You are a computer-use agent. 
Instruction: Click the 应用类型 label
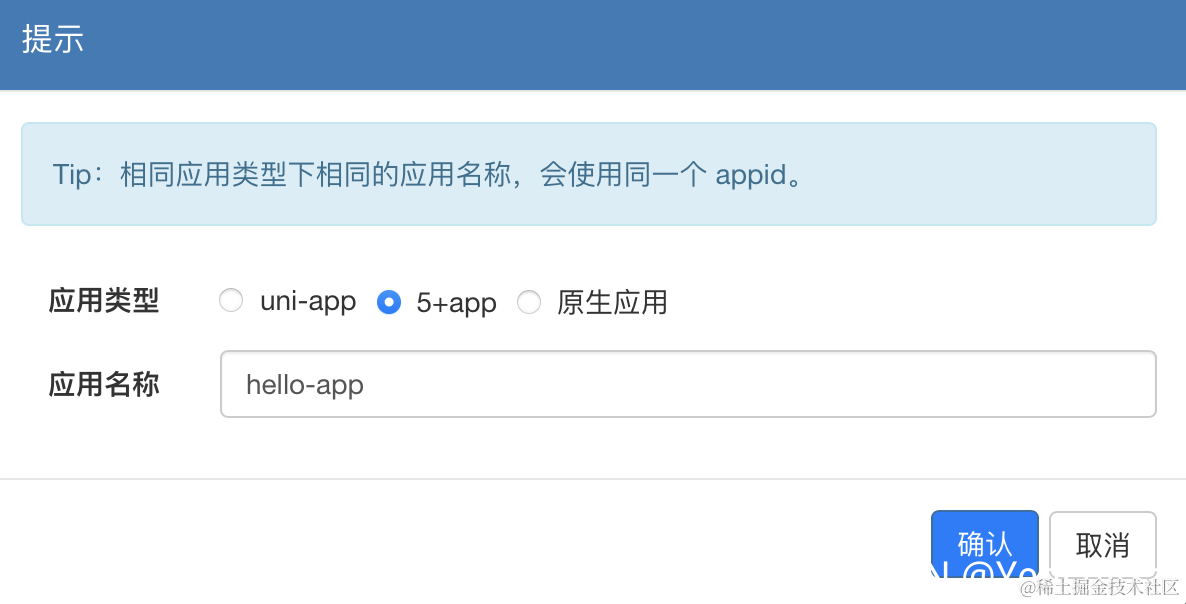[104, 301]
